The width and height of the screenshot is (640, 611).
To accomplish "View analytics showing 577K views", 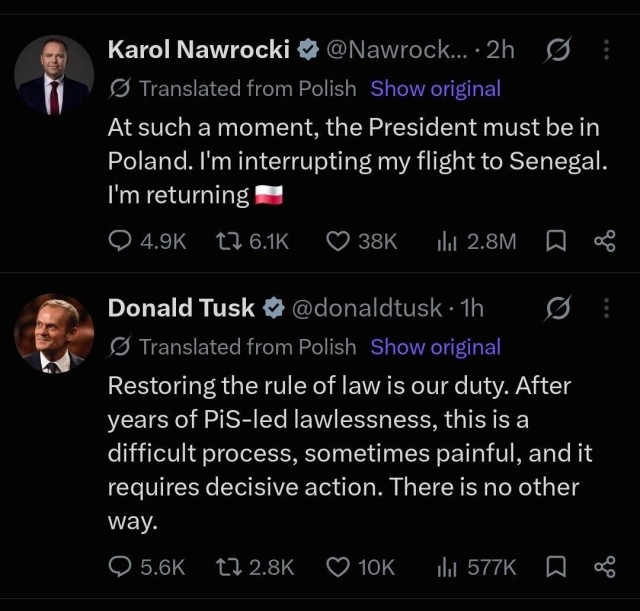I will click(x=476, y=567).
